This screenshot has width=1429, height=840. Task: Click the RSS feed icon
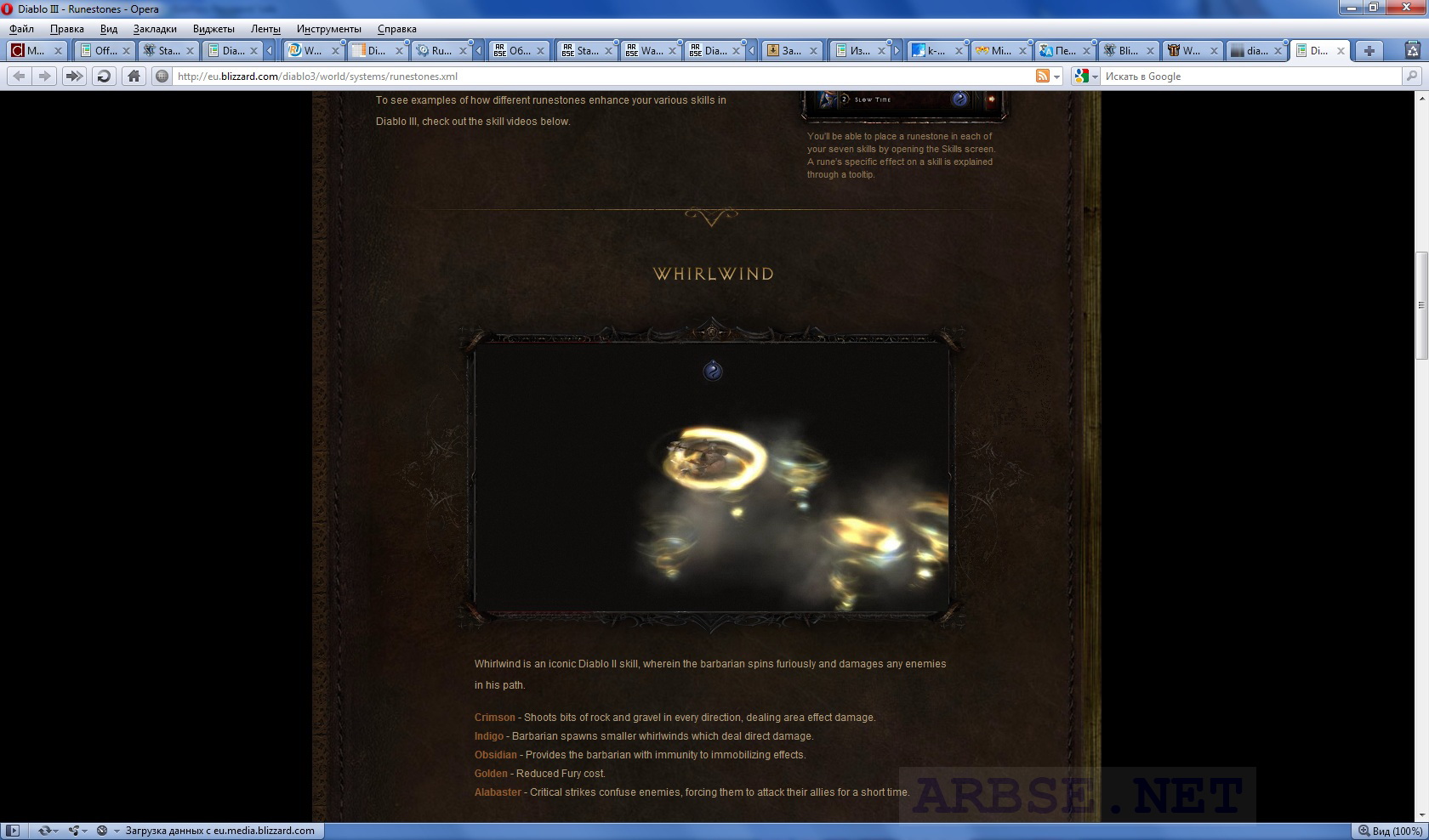tap(1042, 76)
